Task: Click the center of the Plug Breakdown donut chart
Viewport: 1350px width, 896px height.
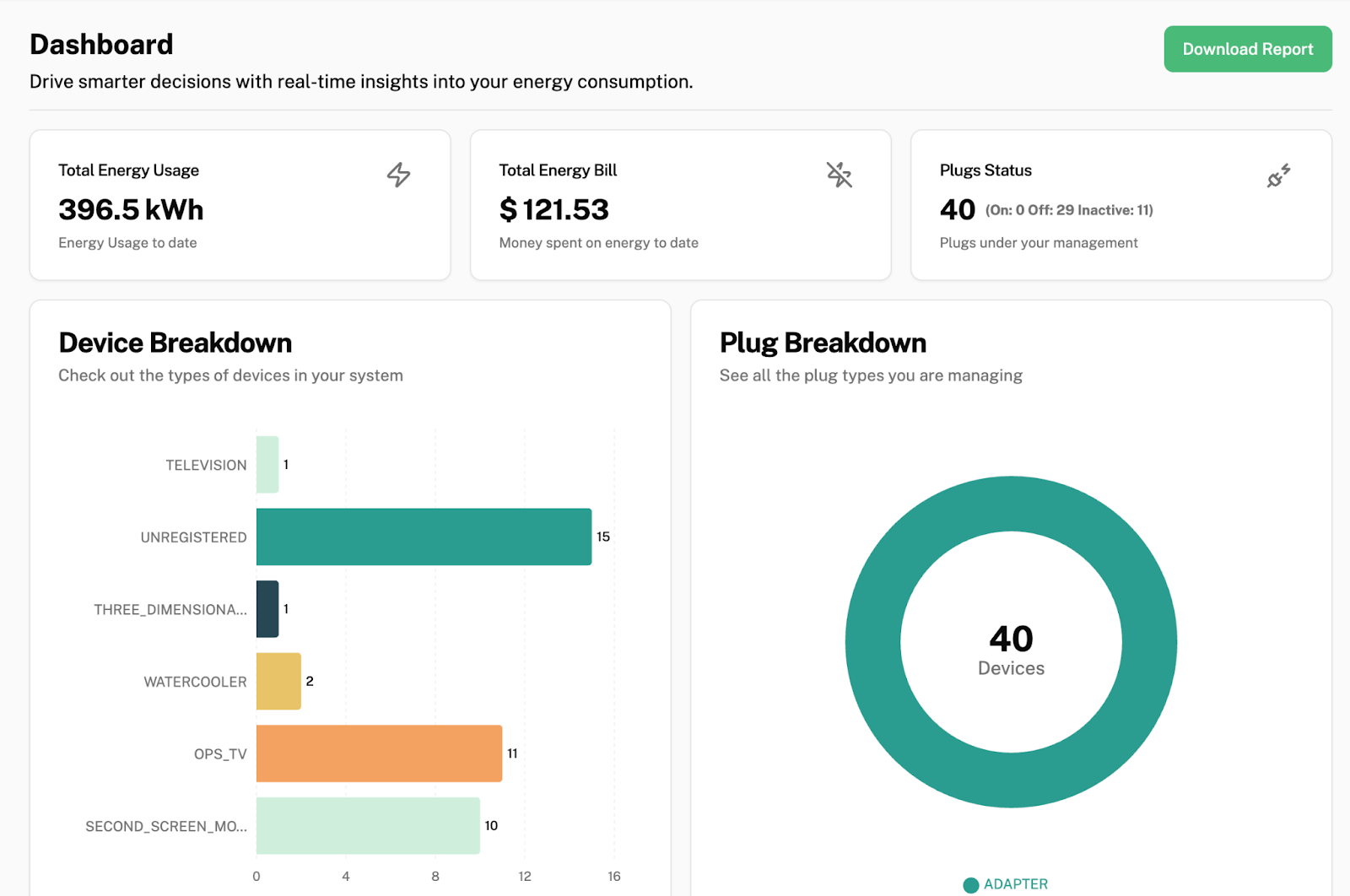Action: click(1011, 641)
